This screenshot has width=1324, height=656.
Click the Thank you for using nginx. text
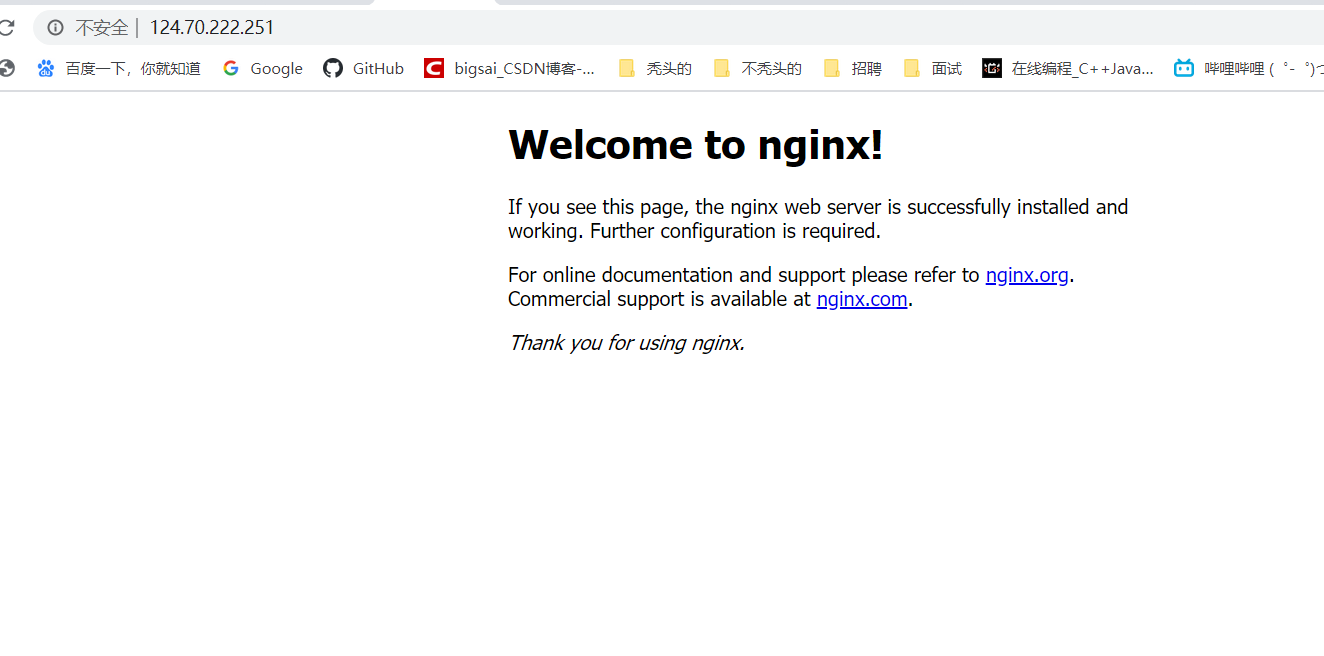[627, 343]
